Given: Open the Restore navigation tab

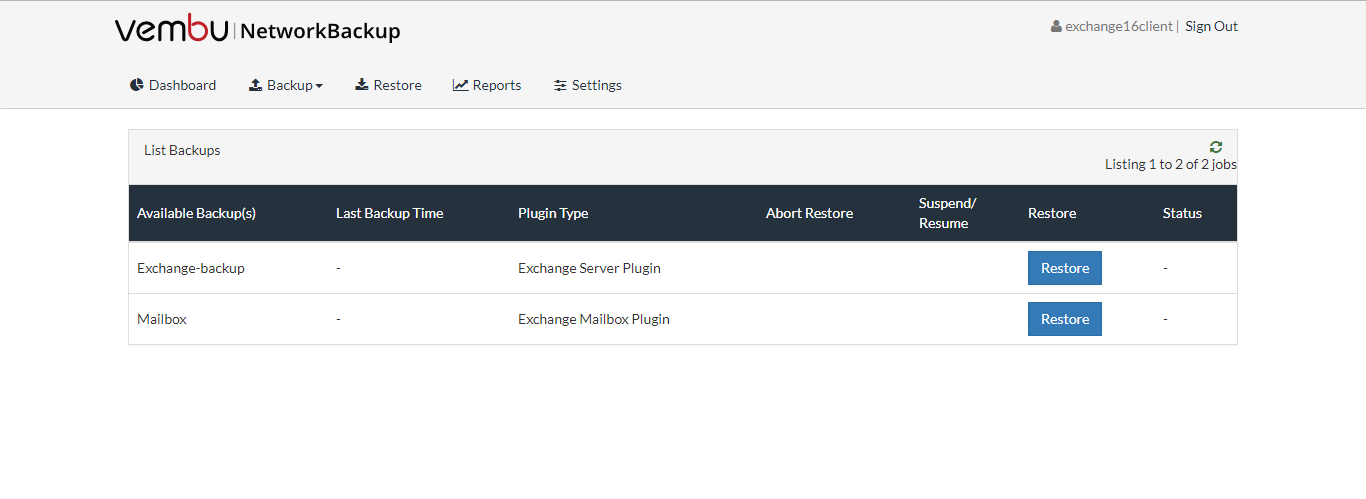Looking at the screenshot, I should 388,85.
